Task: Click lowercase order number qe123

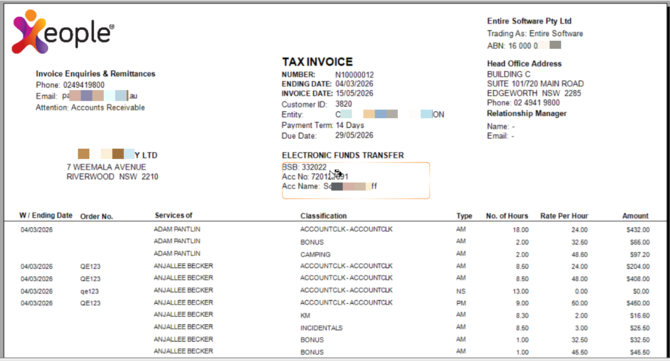Action: 90,291
